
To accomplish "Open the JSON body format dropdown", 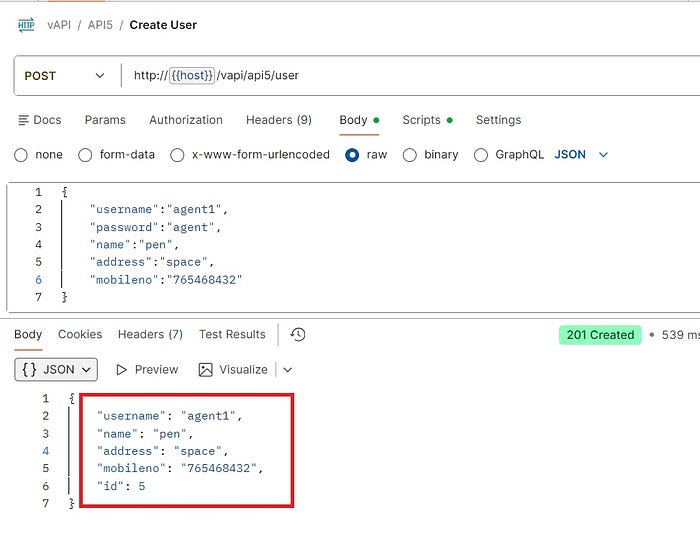I will click(581, 154).
